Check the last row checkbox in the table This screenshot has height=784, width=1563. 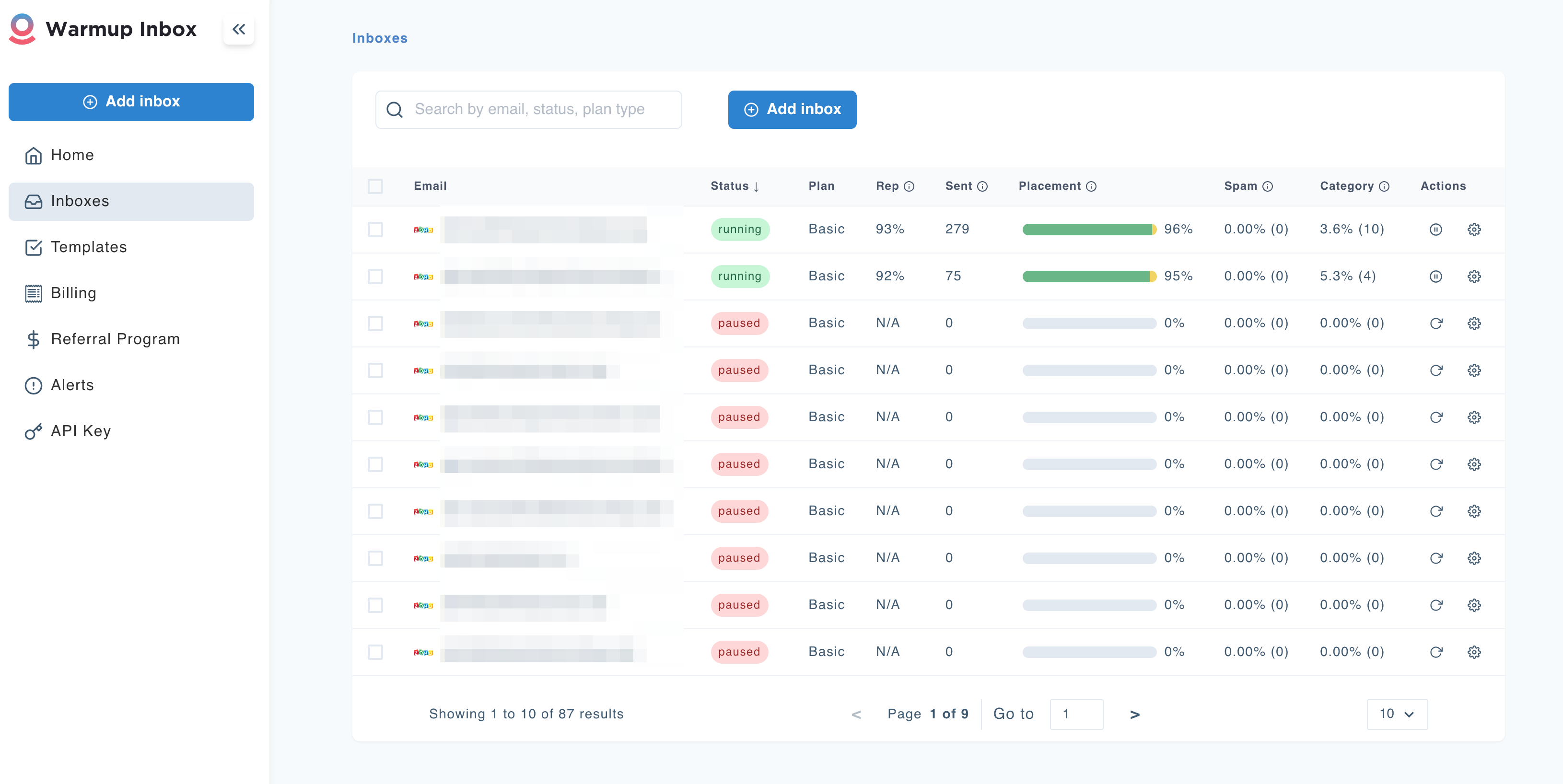[375, 652]
